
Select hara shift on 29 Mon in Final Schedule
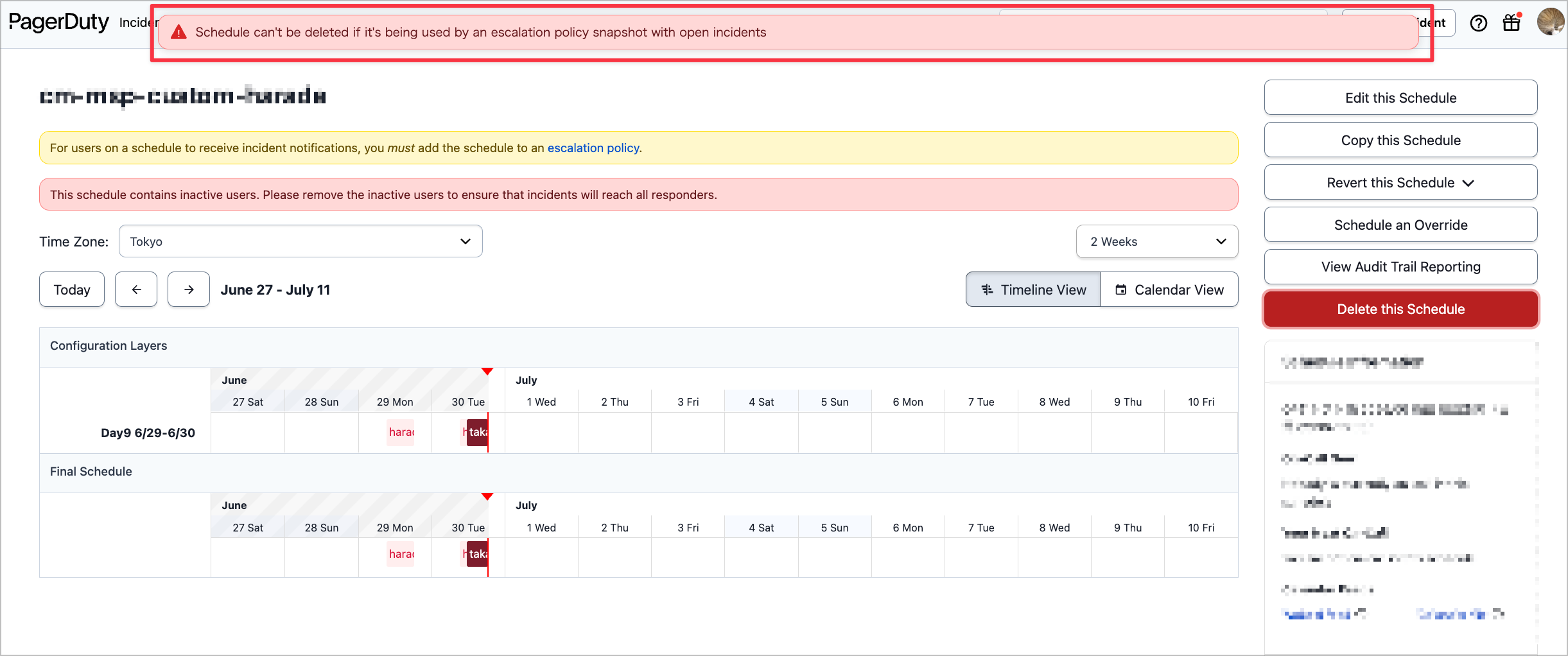pos(401,553)
